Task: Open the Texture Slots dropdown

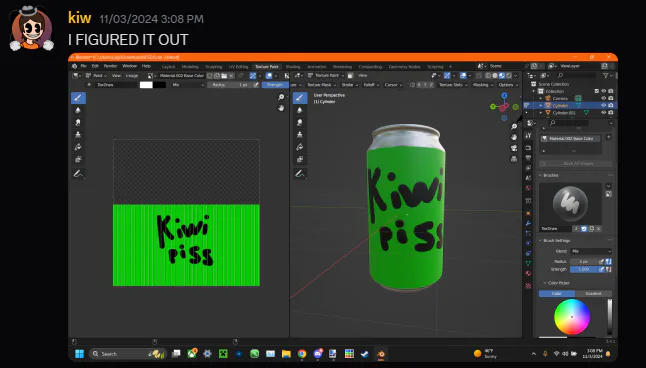Action: 453,85
